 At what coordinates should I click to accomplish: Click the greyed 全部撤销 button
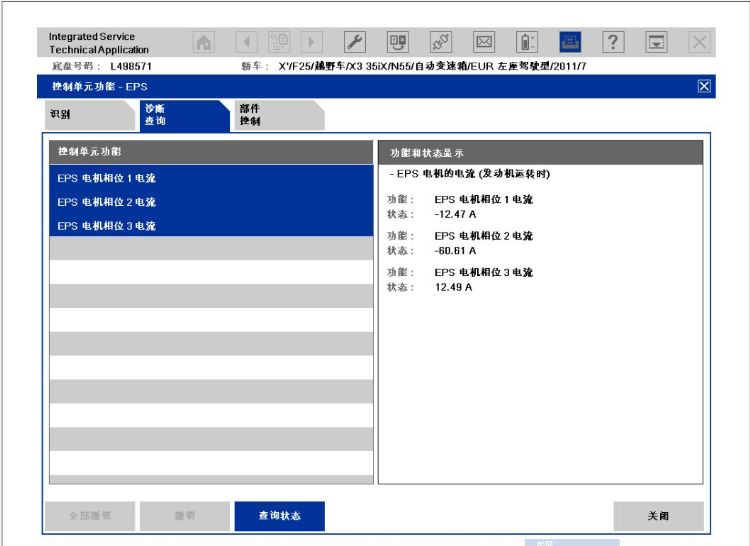pos(90,516)
